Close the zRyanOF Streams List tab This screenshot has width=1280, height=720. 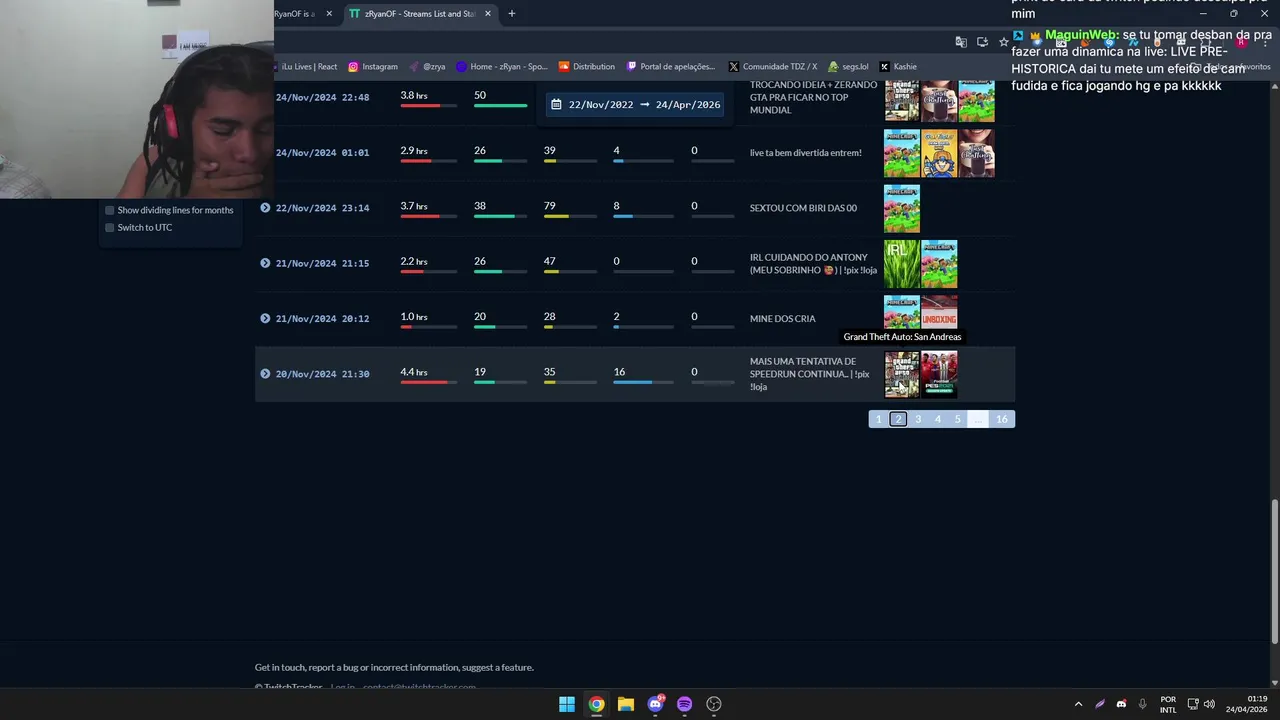488,14
